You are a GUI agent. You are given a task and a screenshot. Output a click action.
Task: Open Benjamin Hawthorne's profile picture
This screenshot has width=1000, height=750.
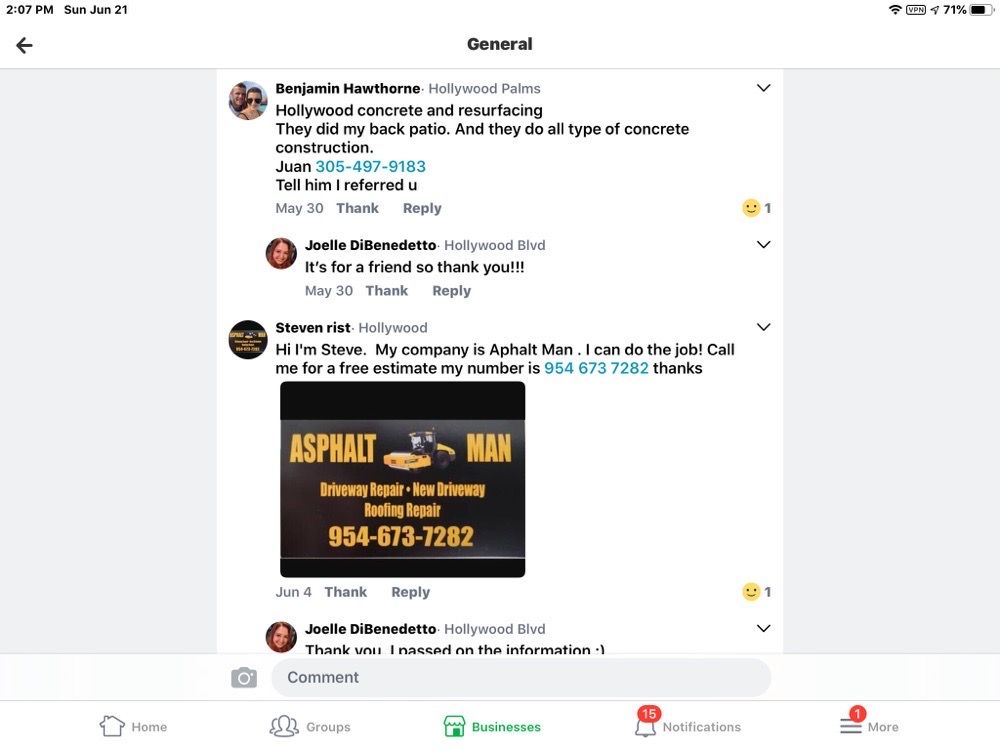click(x=248, y=100)
